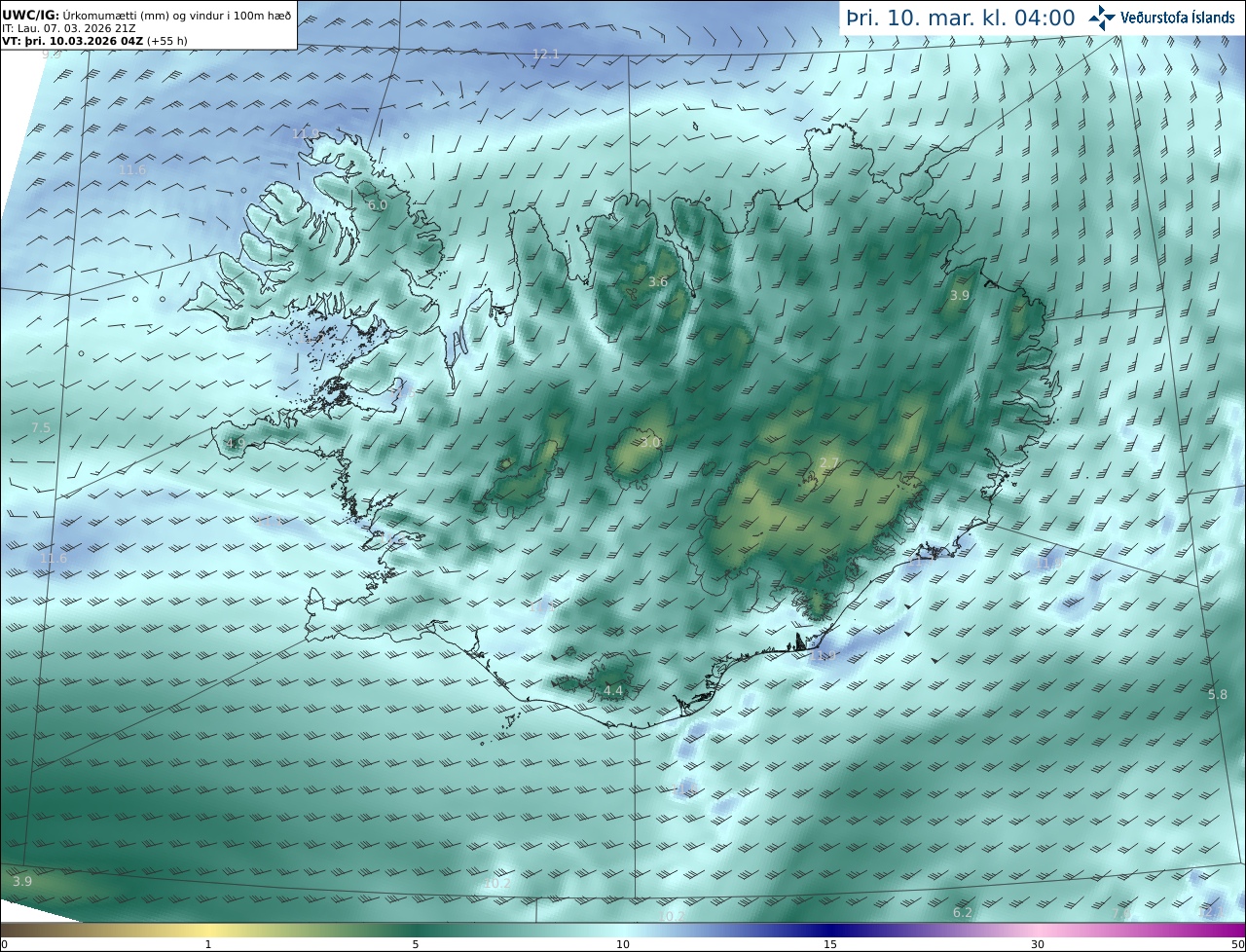Select the date header Þri. 10. mar. kl. 04:00
The height and width of the screenshot is (952, 1246).
tap(961, 18)
